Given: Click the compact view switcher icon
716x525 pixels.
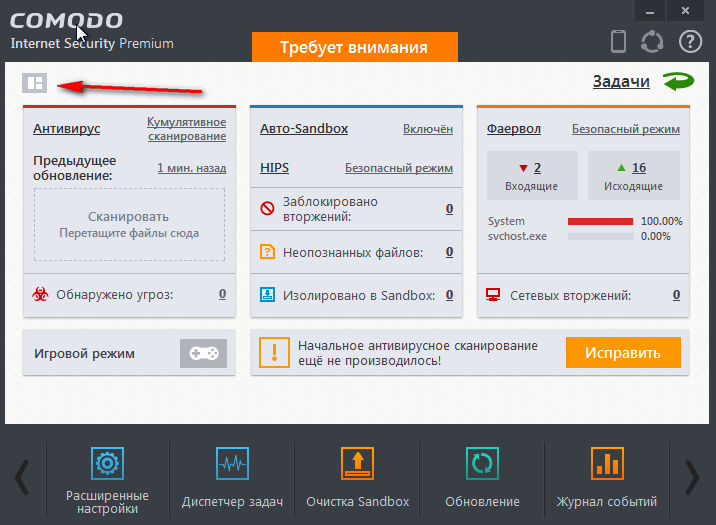Looking at the screenshot, I should pyautogui.click(x=34, y=83).
